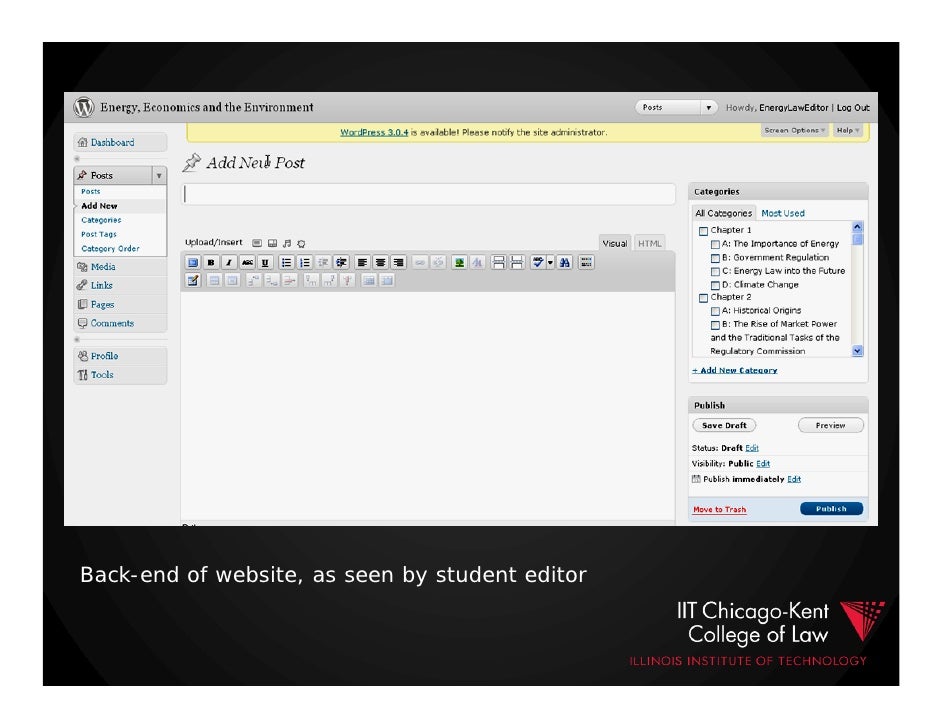Click the Add Audio music note icon
This screenshot has width=942, height=728.
(x=287, y=243)
